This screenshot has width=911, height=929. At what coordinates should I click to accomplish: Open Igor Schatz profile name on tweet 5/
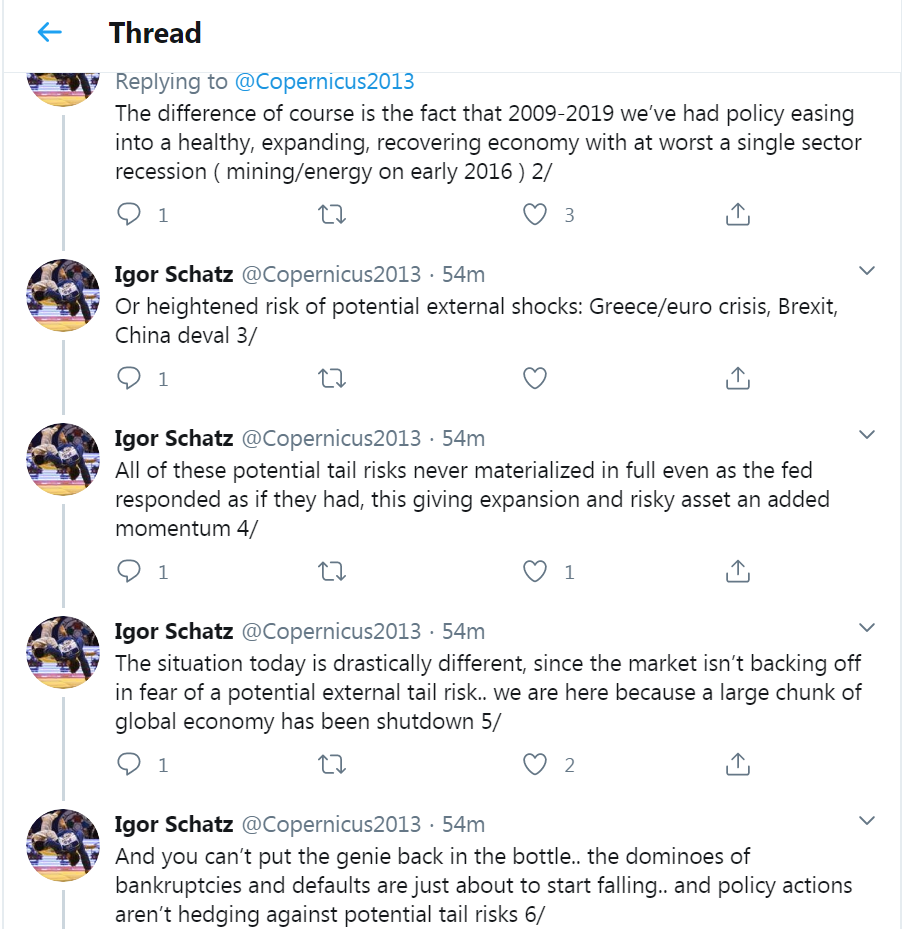(174, 632)
